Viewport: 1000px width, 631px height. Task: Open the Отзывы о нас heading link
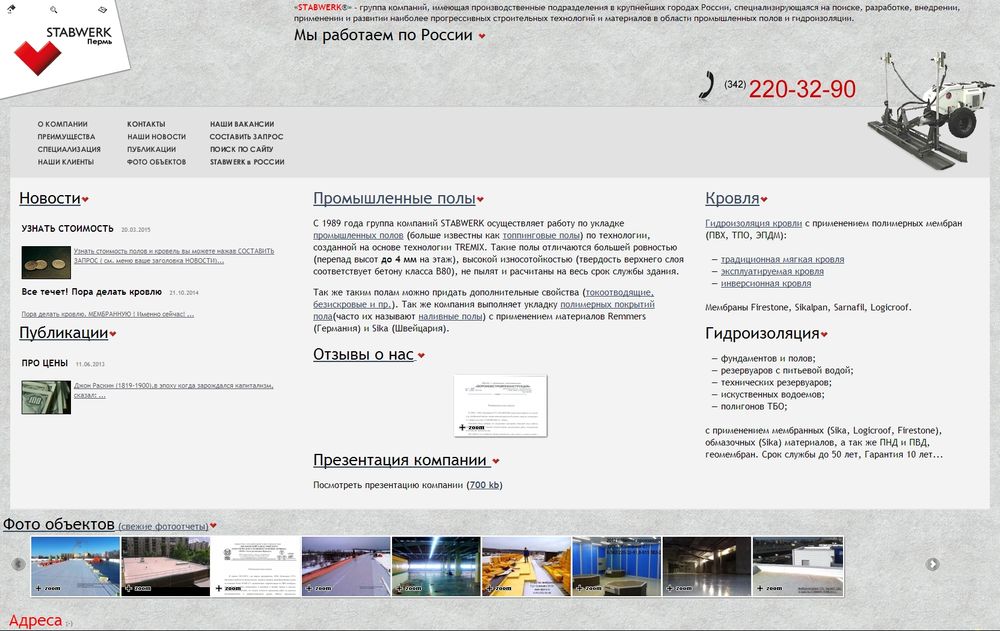pos(364,354)
